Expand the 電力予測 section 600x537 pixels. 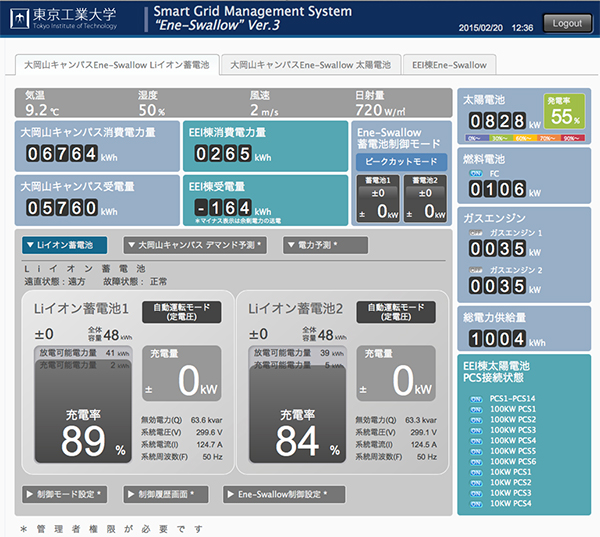324,245
